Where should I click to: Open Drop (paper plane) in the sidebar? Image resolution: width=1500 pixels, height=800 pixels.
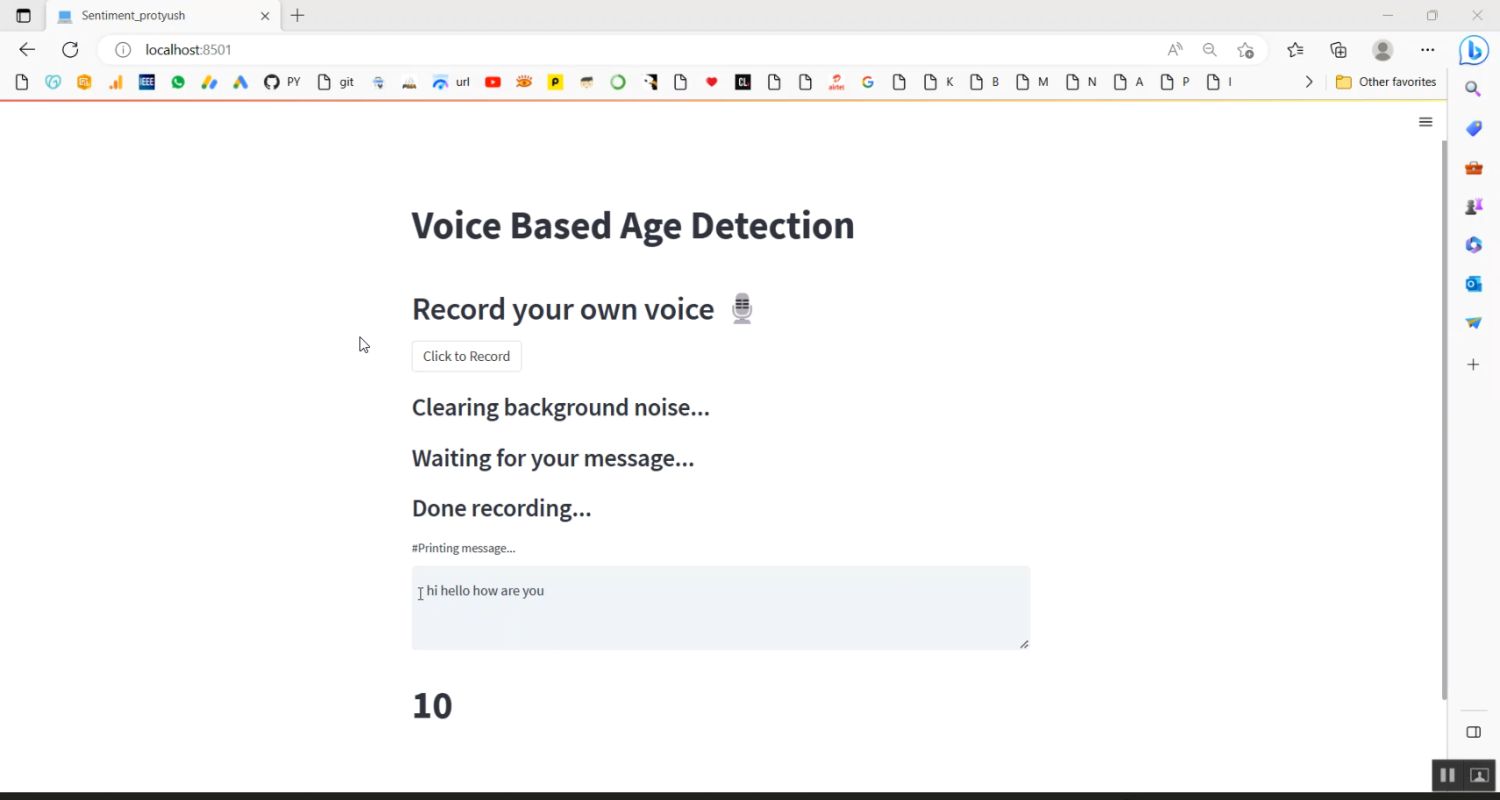click(x=1473, y=322)
